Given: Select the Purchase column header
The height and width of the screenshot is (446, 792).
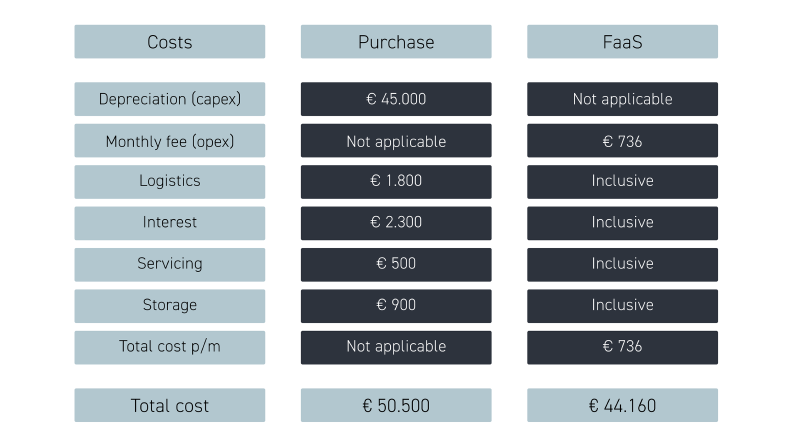Looking at the screenshot, I should point(396,42).
